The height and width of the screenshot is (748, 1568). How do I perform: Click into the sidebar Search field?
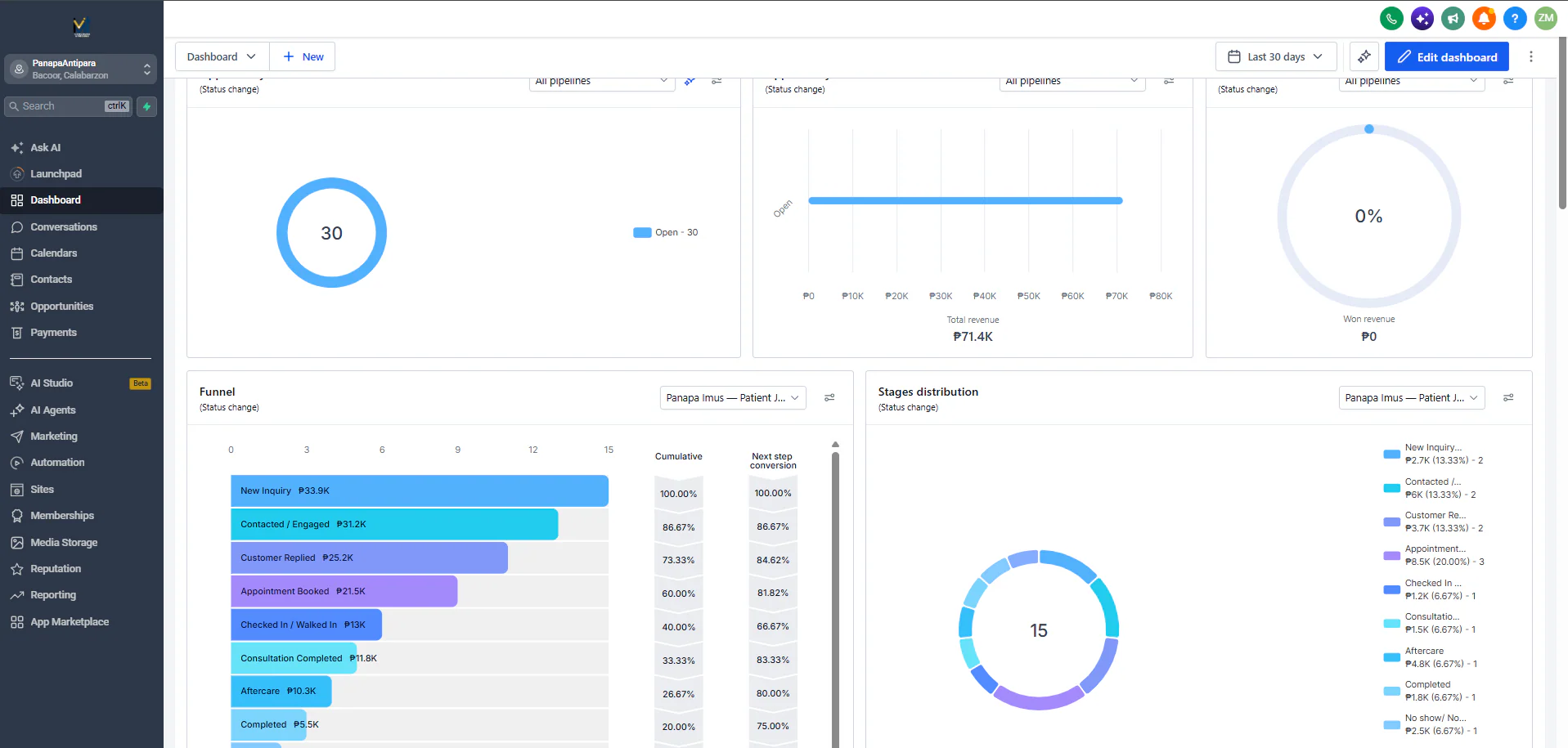69,106
